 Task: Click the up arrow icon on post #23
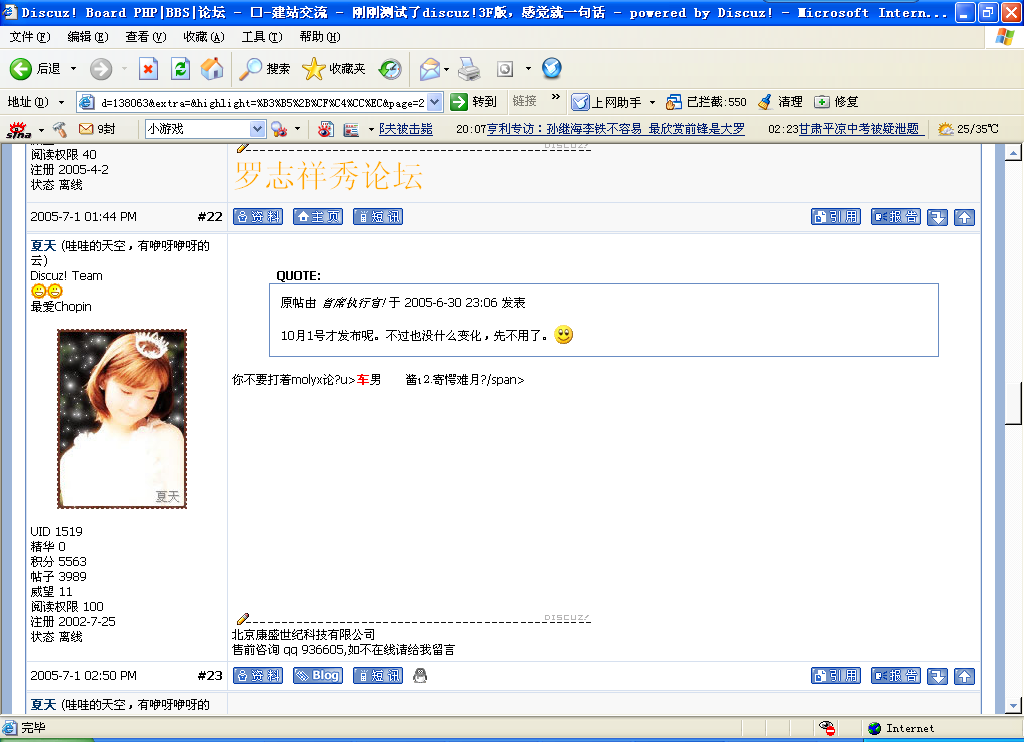(965, 677)
